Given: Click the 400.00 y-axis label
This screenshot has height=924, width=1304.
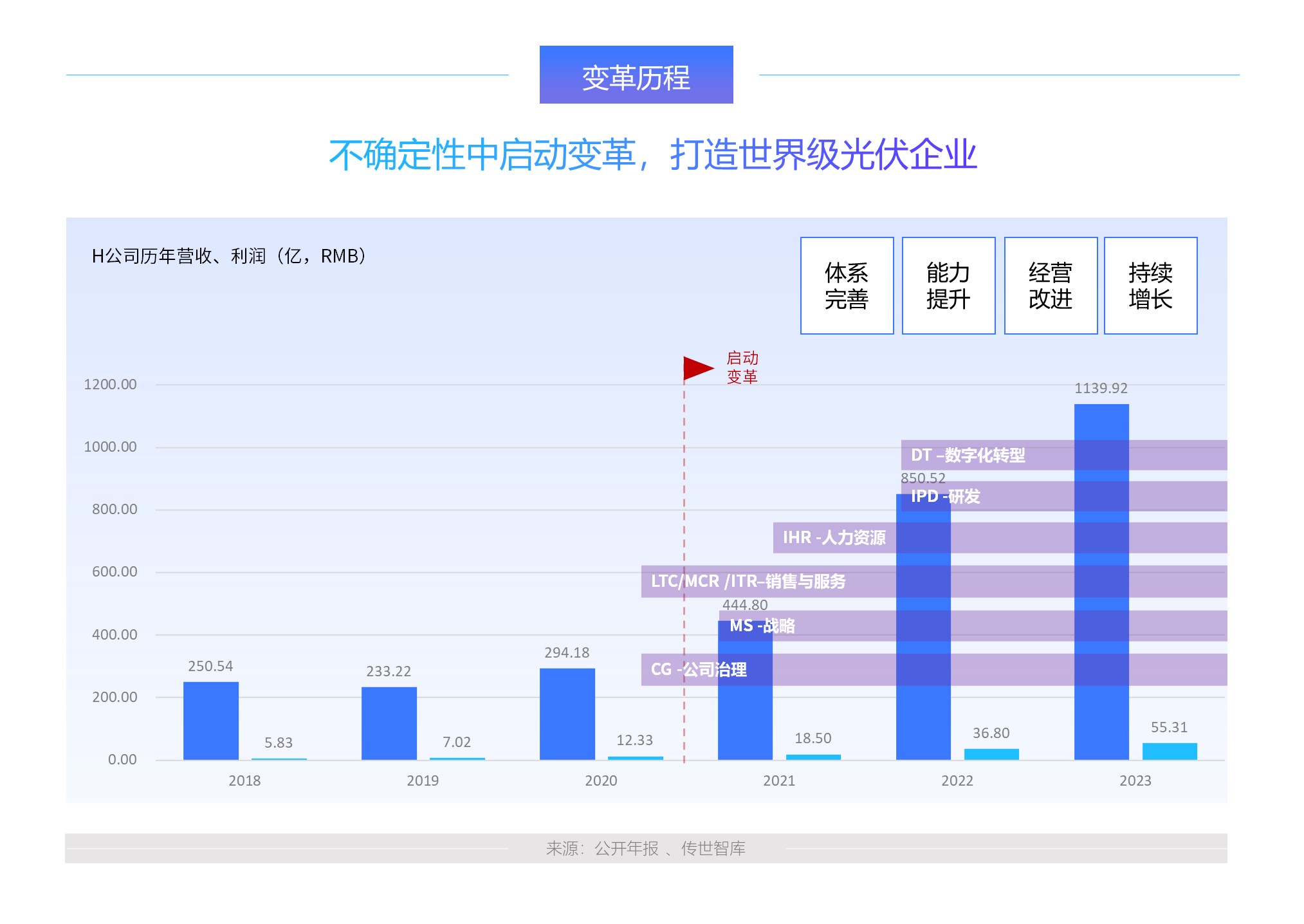Looking at the screenshot, I should pyautogui.click(x=115, y=634).
